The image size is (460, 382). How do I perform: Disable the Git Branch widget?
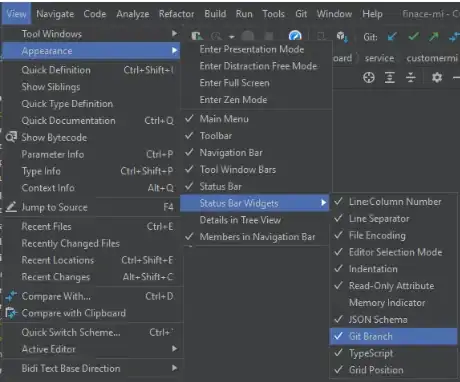(393, 336)
